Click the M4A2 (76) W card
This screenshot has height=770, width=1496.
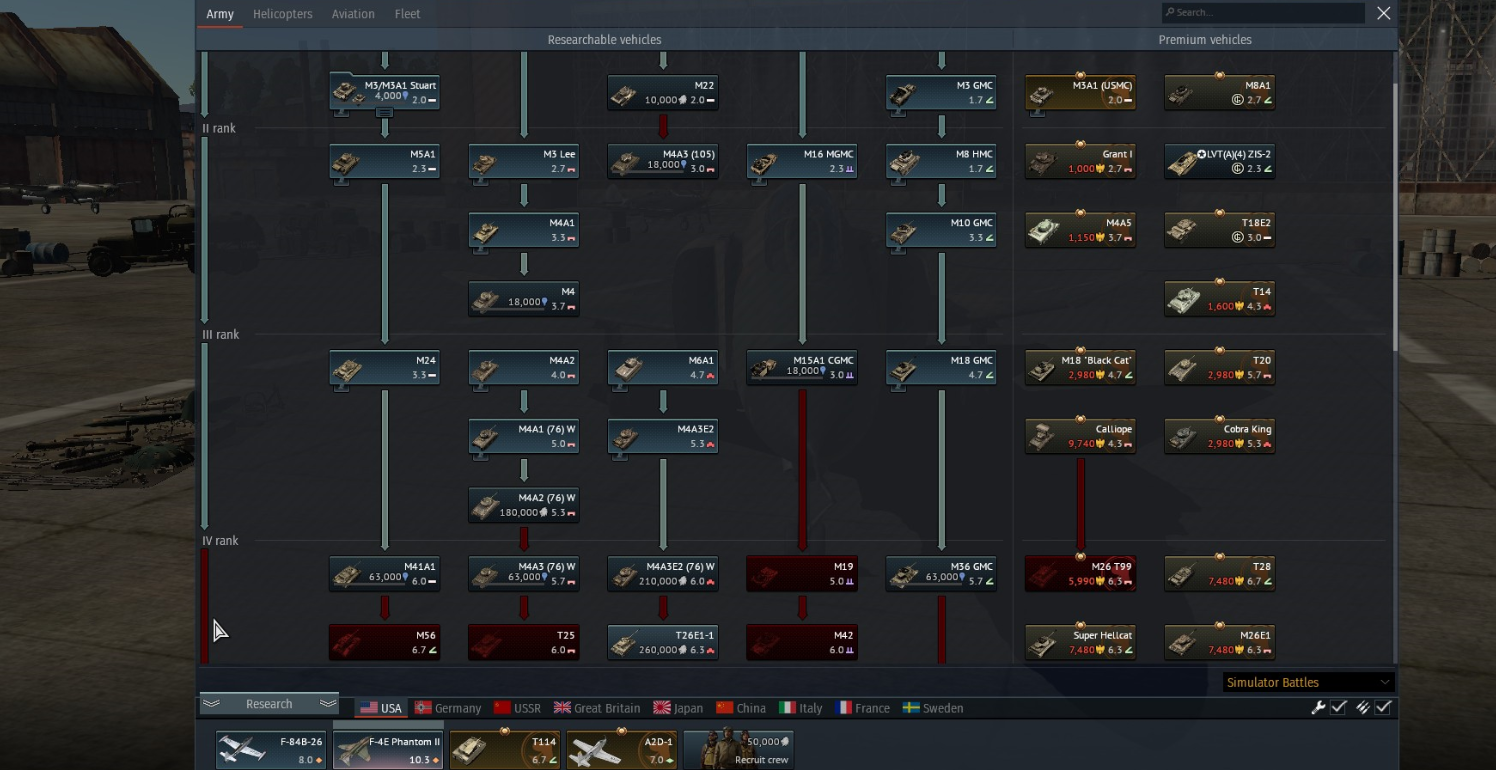pos(524,505)
